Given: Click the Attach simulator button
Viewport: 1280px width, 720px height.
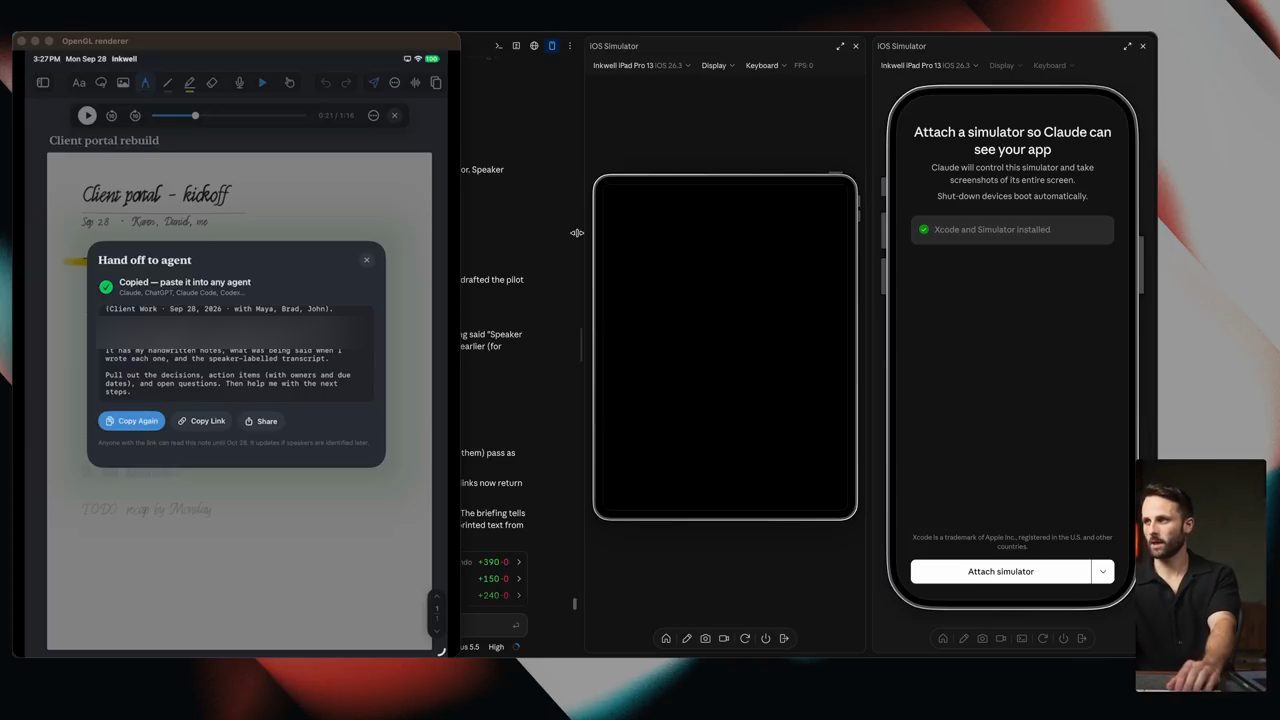Looking at the screenshot, I should [x=1001, y=571].
